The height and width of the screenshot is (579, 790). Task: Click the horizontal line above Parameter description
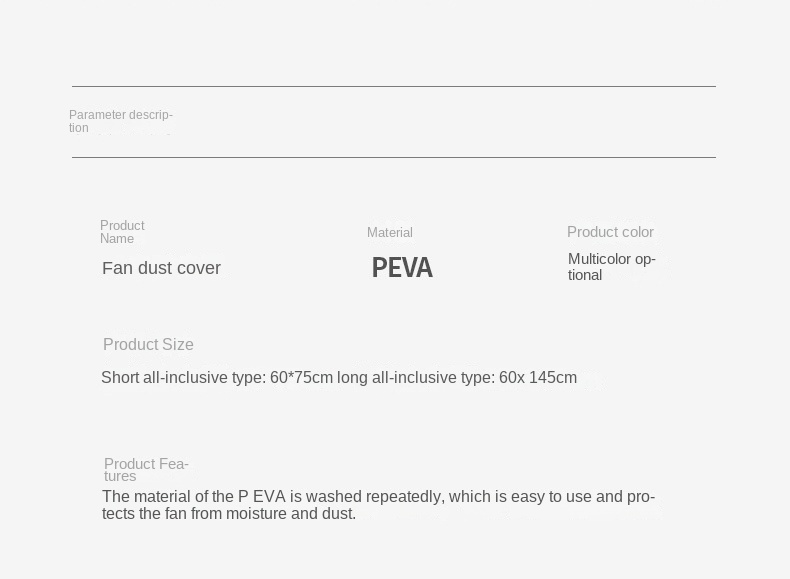pyautogui.click(x=394, y=86)
